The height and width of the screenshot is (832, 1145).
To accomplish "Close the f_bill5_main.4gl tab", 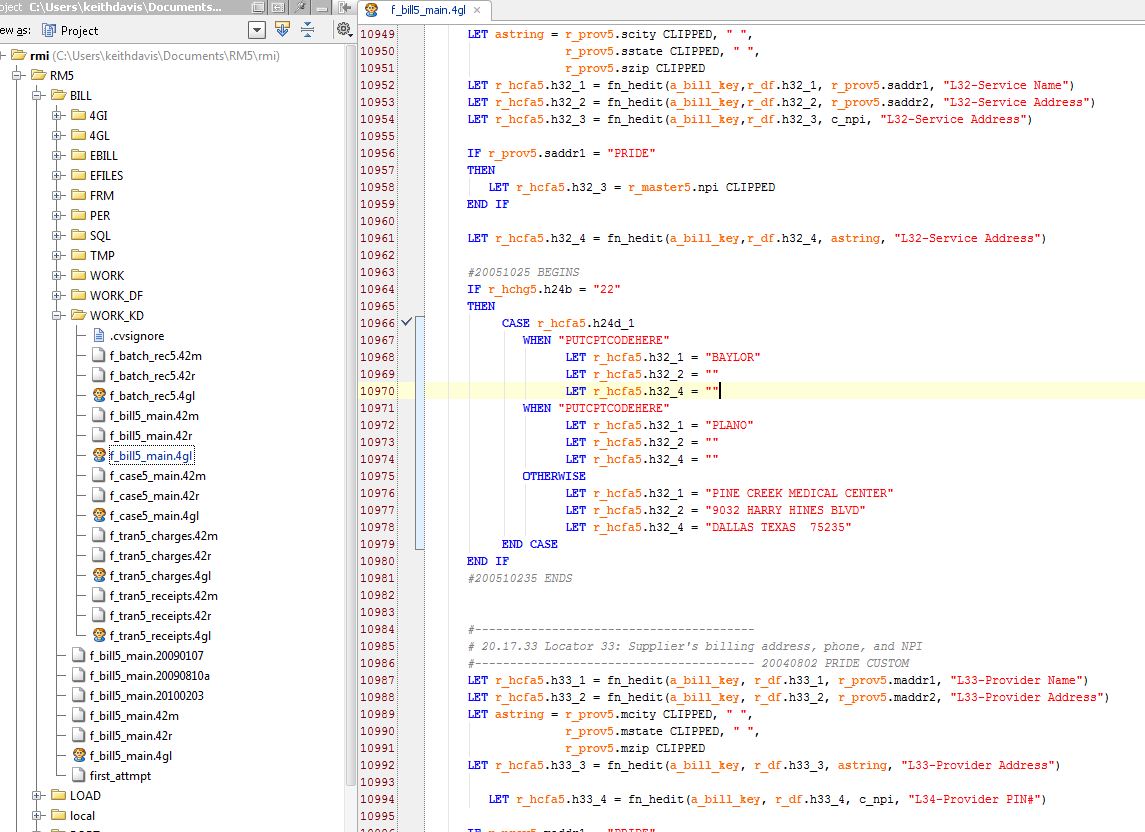I will pos(478,10).
